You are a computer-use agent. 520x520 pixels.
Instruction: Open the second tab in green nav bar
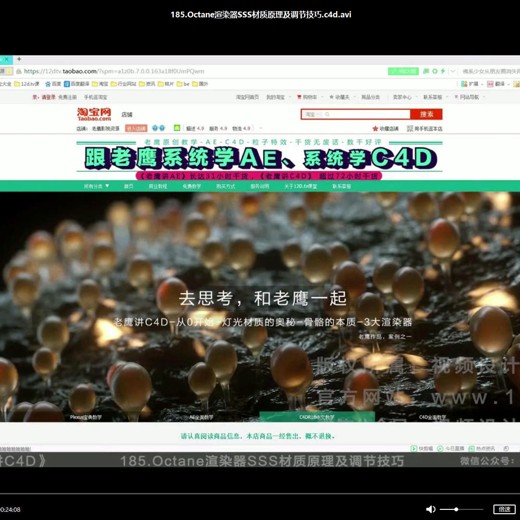coord(158,186)
